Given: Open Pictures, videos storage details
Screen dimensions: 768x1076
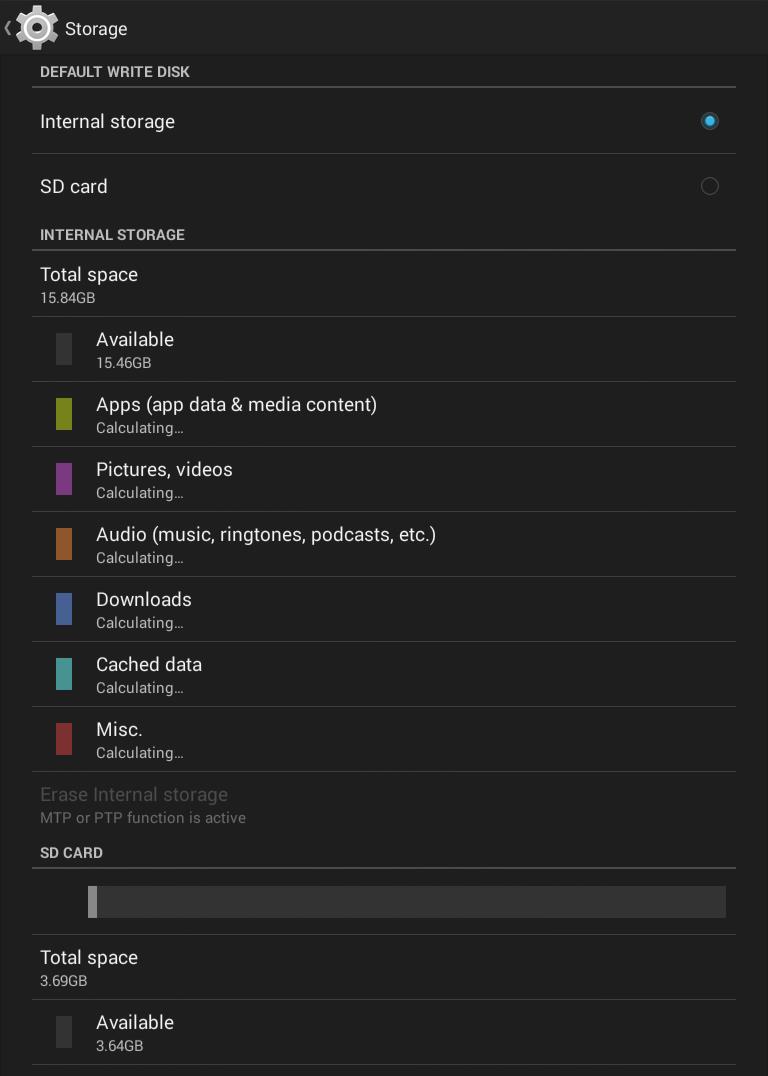Looking at the screenshot, I should tap(164, 479).
